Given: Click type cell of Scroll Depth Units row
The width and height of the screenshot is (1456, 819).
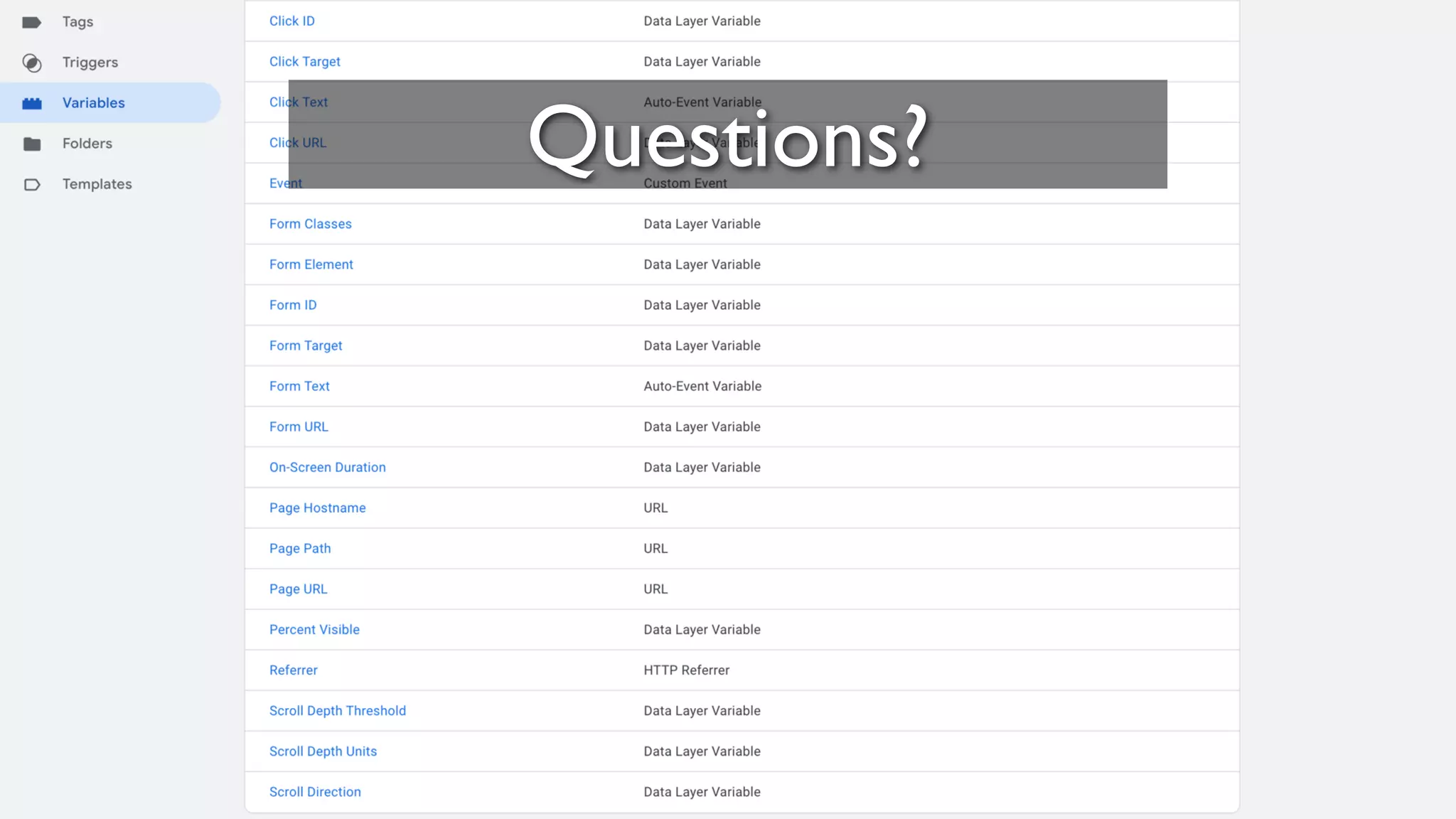Looking at the screenshot, I should coord(702,750).
